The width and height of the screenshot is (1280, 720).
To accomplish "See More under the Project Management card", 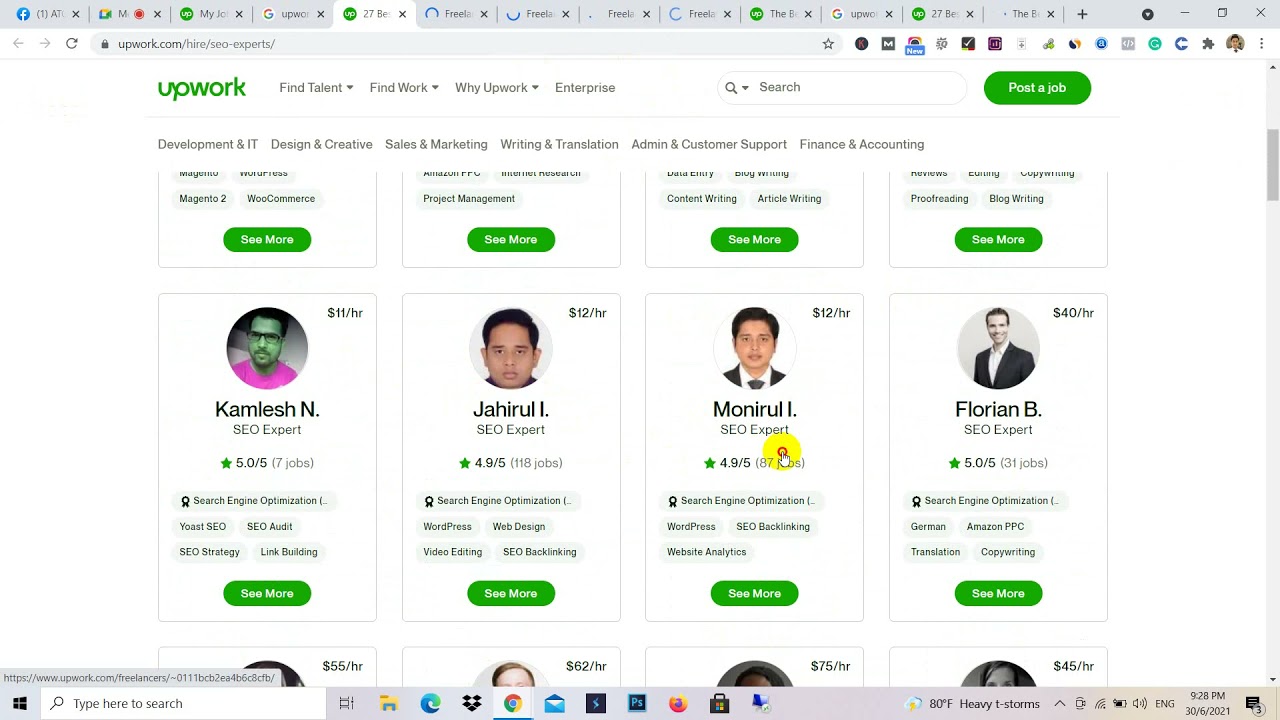I will [511, 240].
